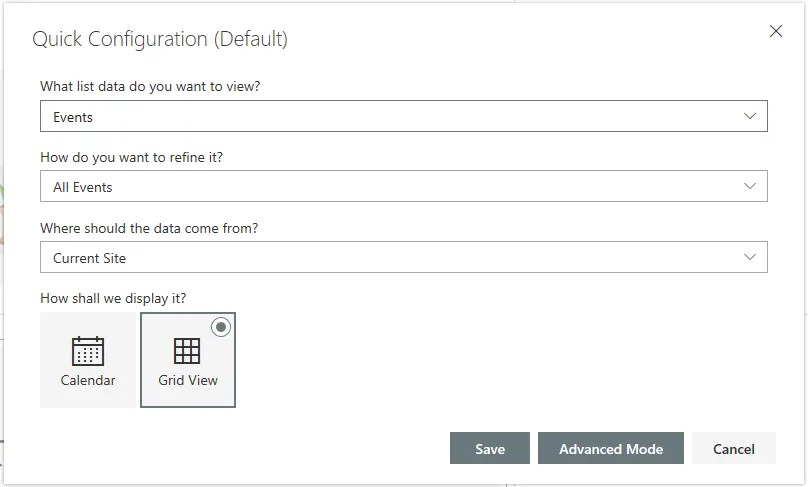808x487 pixels.
Task: Choose the Calendar display icon
Action: pyautogui.click(x=88, y=351)
